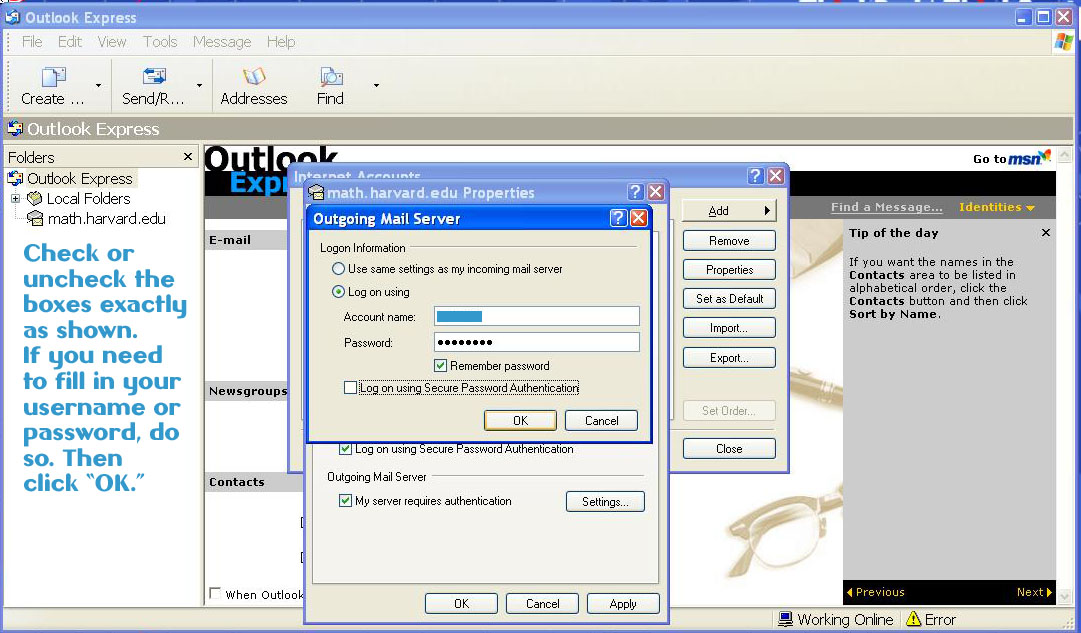
Task: Click the Working Online status icon
Action: tap(786, 620)
